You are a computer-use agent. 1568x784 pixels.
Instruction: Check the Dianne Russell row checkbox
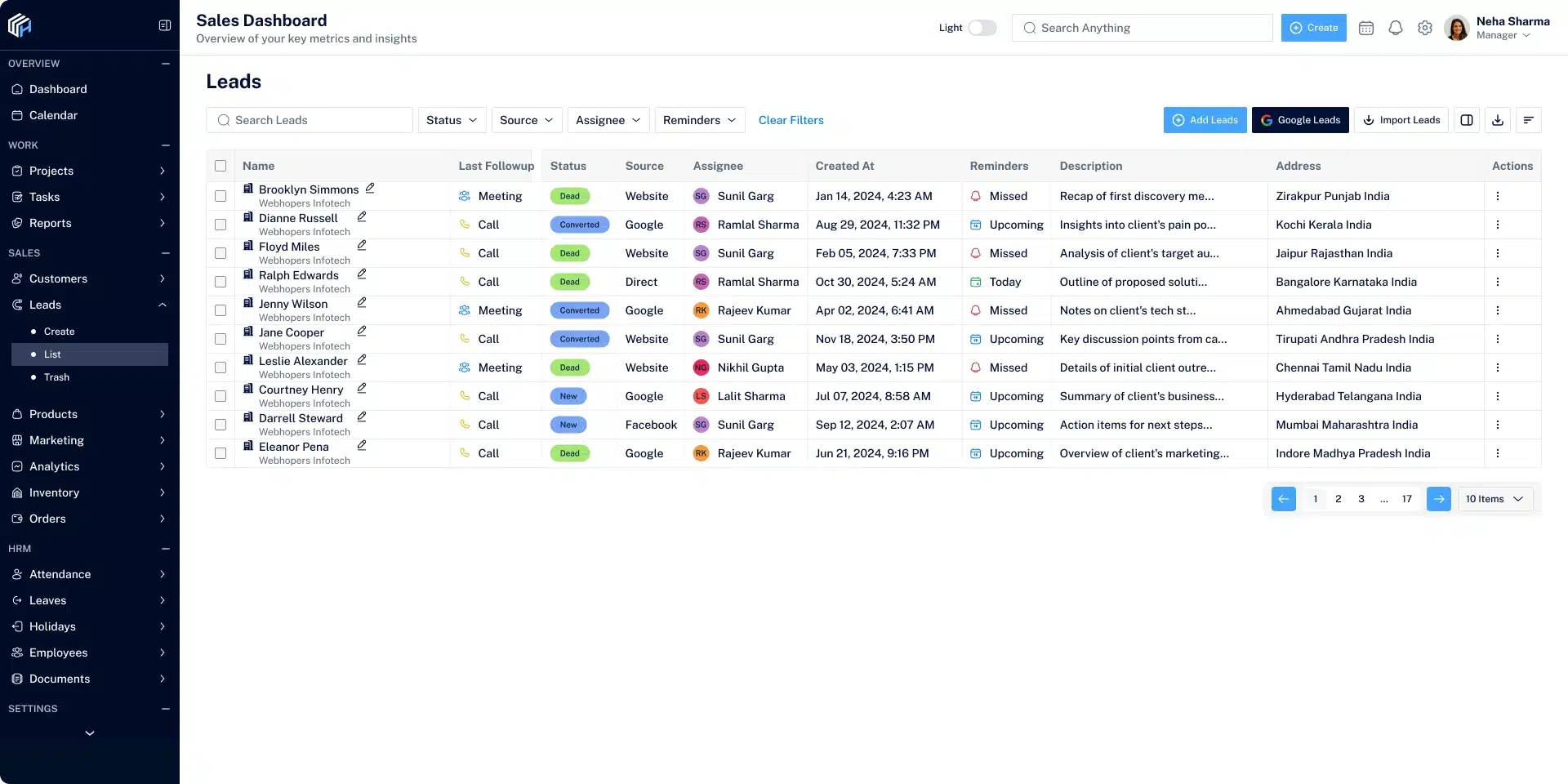[x=220, y=225]
